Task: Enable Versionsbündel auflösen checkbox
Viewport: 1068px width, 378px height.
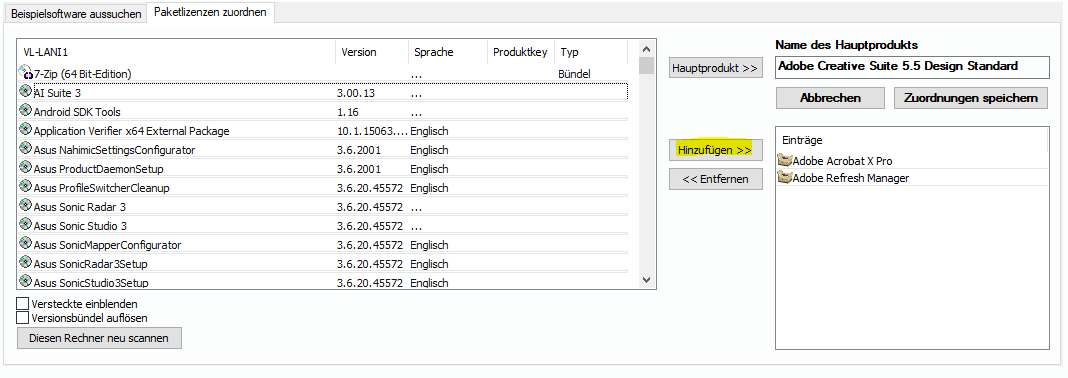Action: 22,317
